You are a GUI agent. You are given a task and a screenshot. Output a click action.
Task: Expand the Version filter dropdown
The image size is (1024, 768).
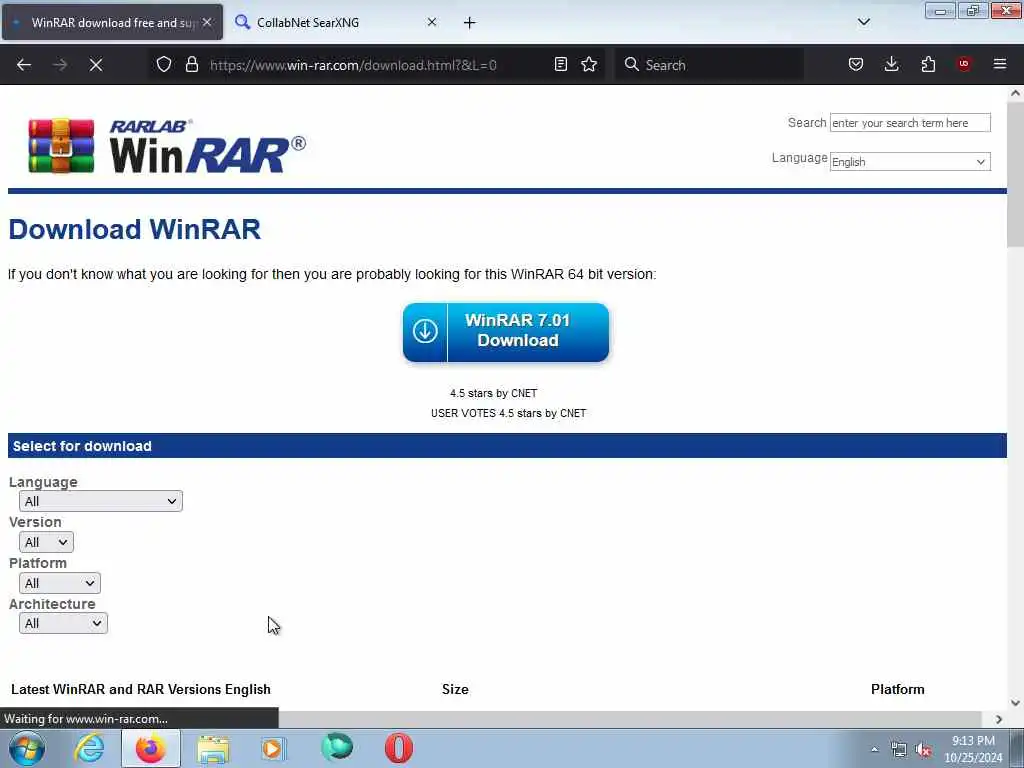click(x=46, y=542)
